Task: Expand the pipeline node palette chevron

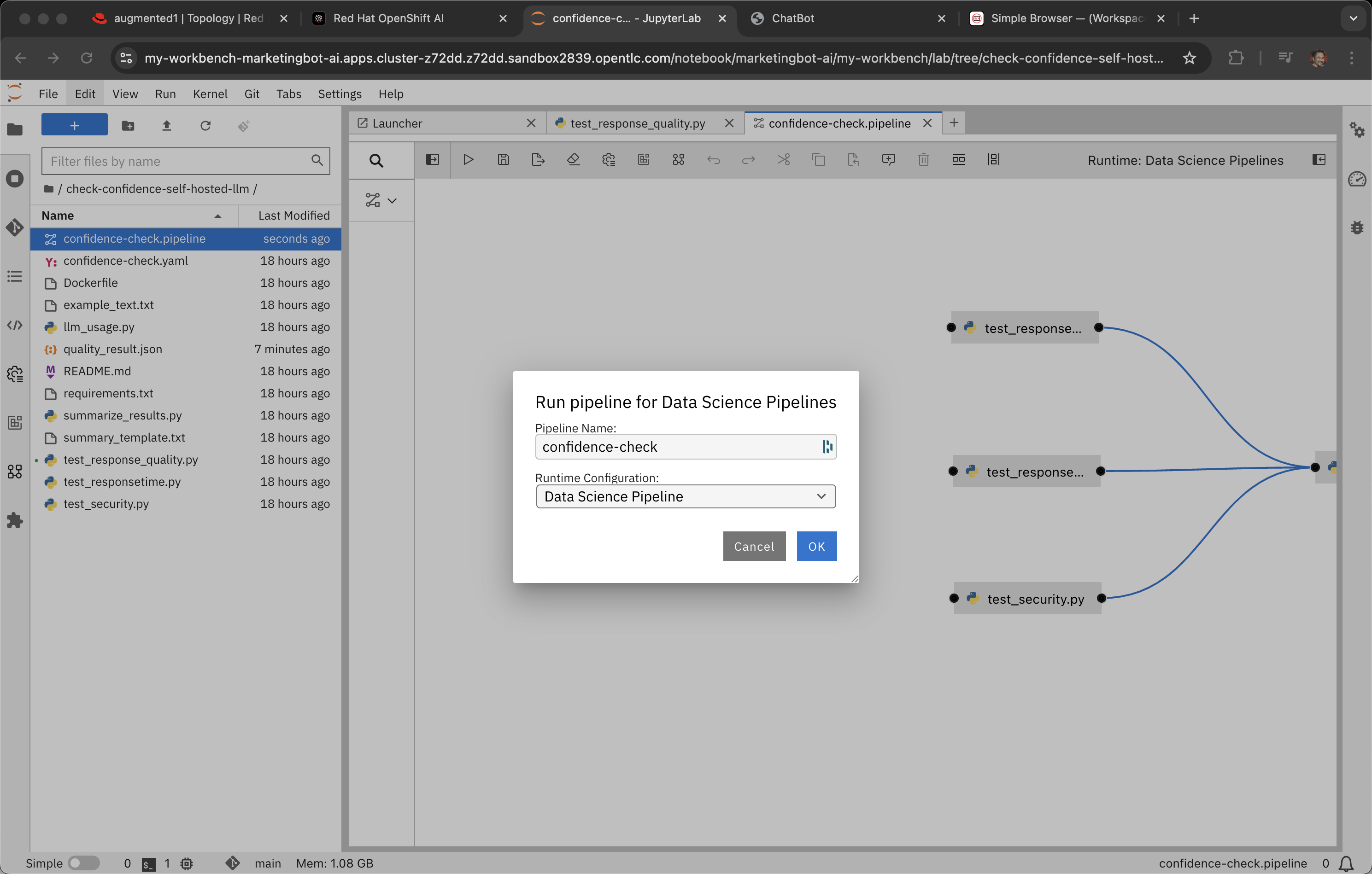Action: tap(392, 200)
